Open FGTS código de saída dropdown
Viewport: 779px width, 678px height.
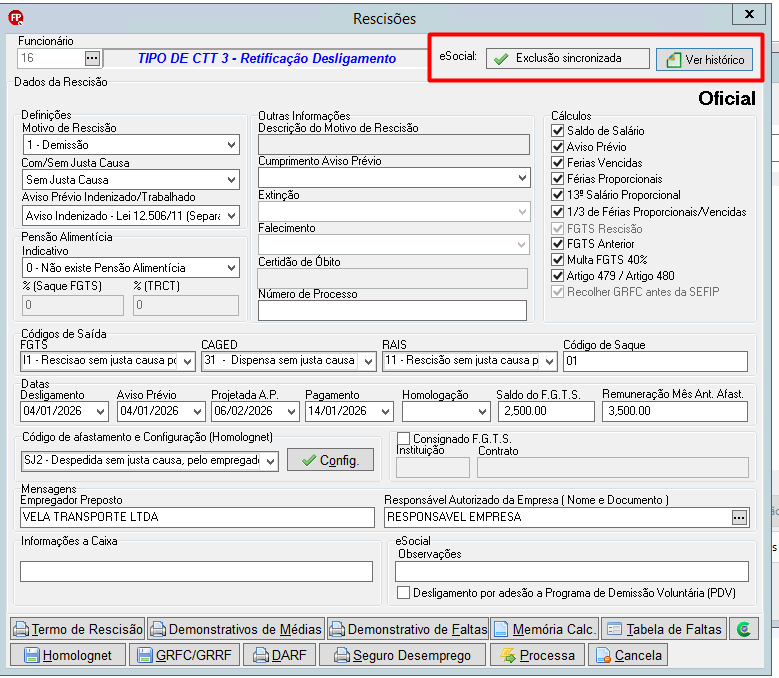click(187, 361)
